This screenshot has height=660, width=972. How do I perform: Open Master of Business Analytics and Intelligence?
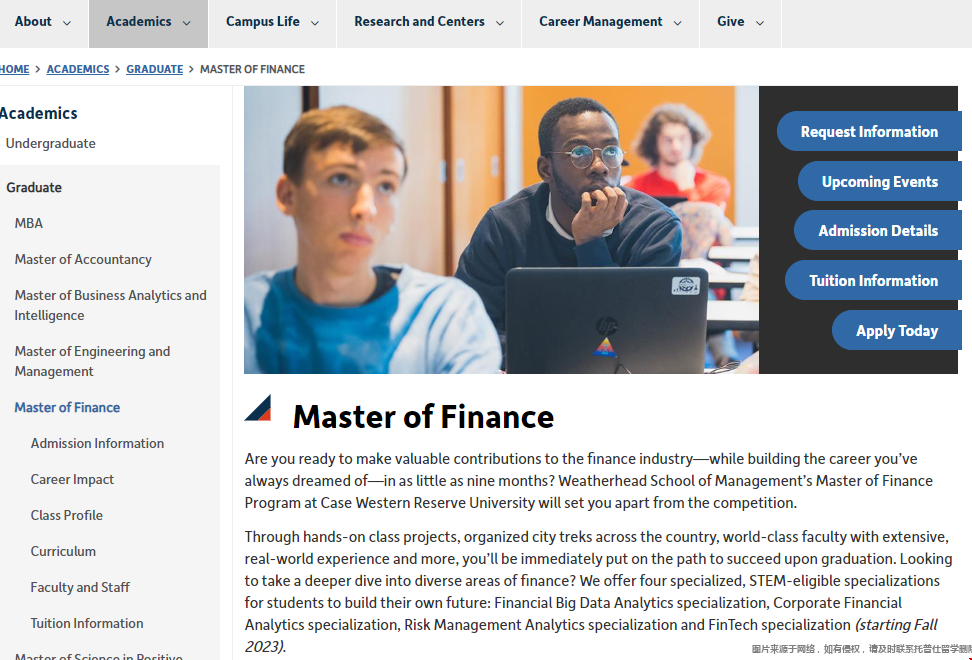click(110, 306)
